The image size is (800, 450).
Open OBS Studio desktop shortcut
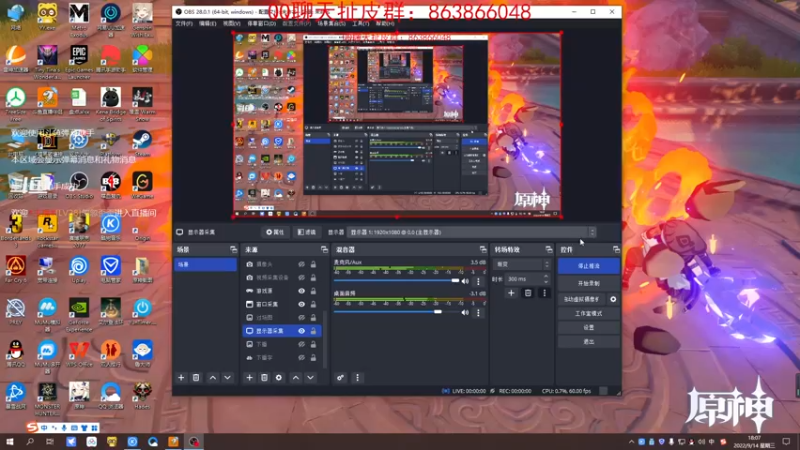pos(79,186)
